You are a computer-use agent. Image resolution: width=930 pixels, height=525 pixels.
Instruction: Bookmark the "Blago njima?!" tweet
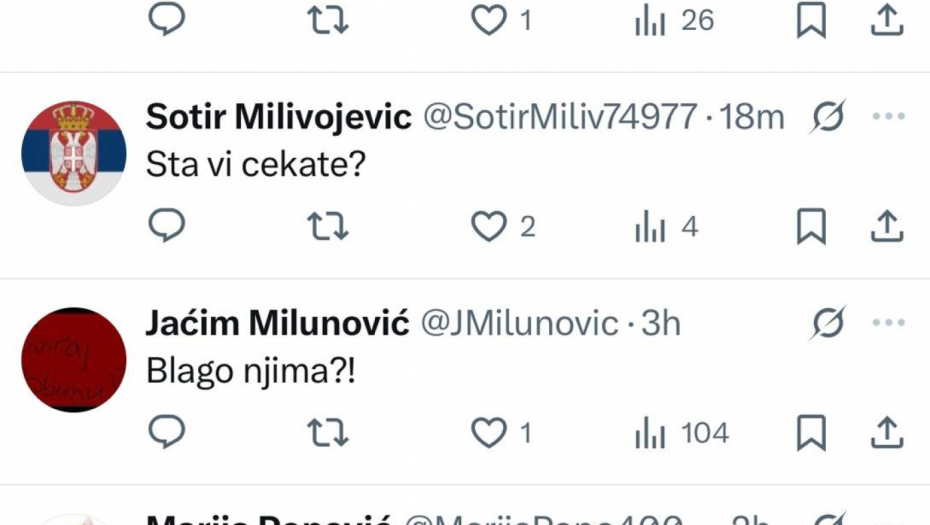(x=811, y=433)
